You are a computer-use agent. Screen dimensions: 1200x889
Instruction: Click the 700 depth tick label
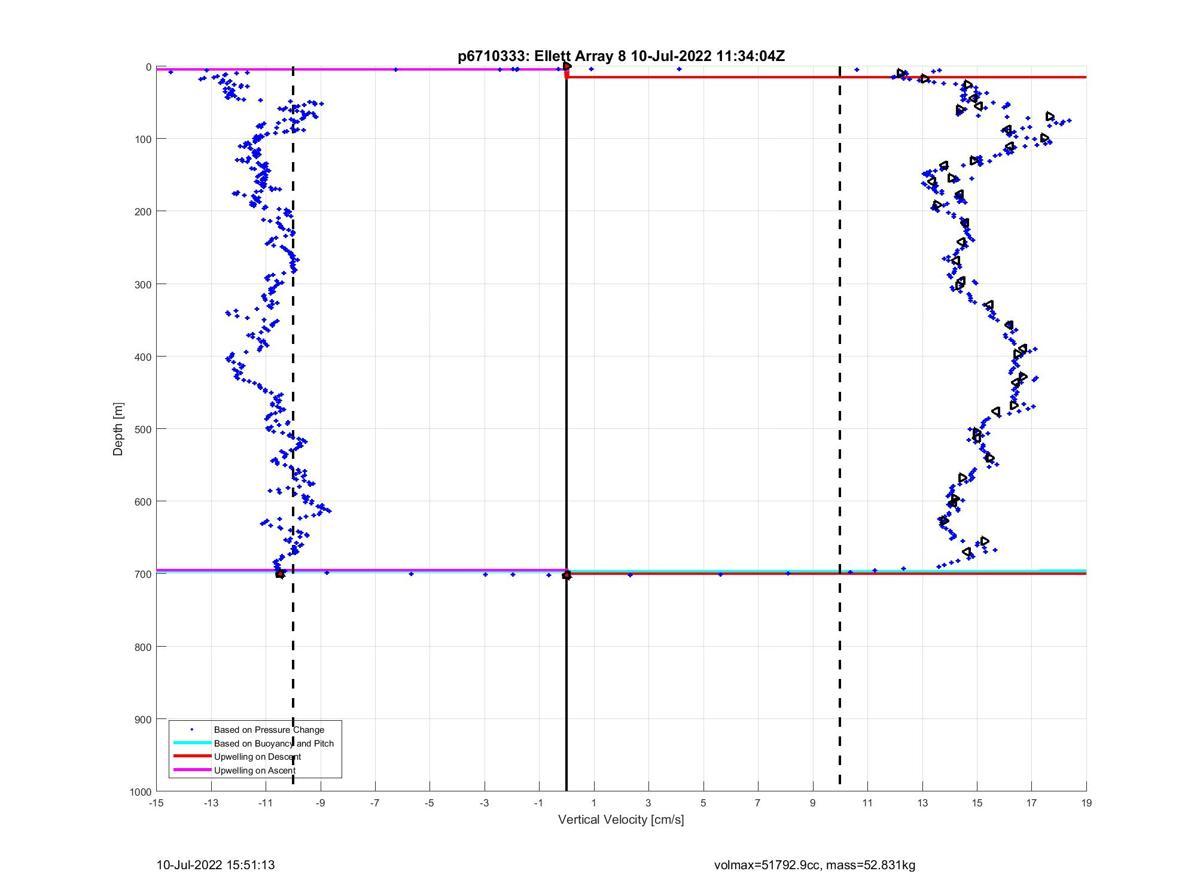(x=141, y=574)
